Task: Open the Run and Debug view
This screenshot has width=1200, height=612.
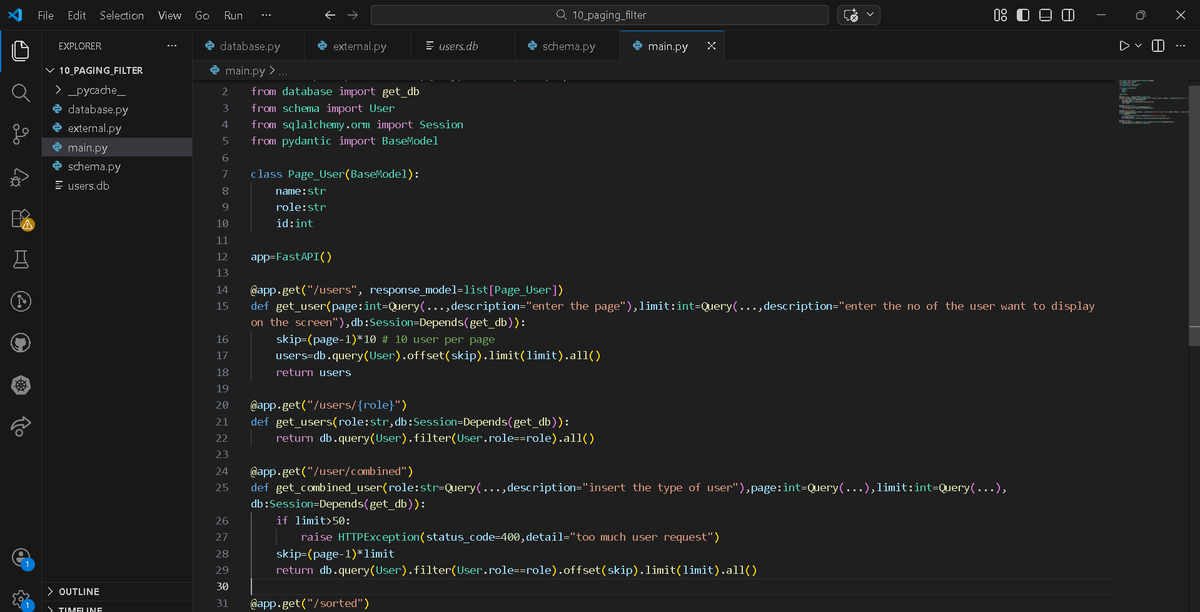Action: (x=22, y=177)
